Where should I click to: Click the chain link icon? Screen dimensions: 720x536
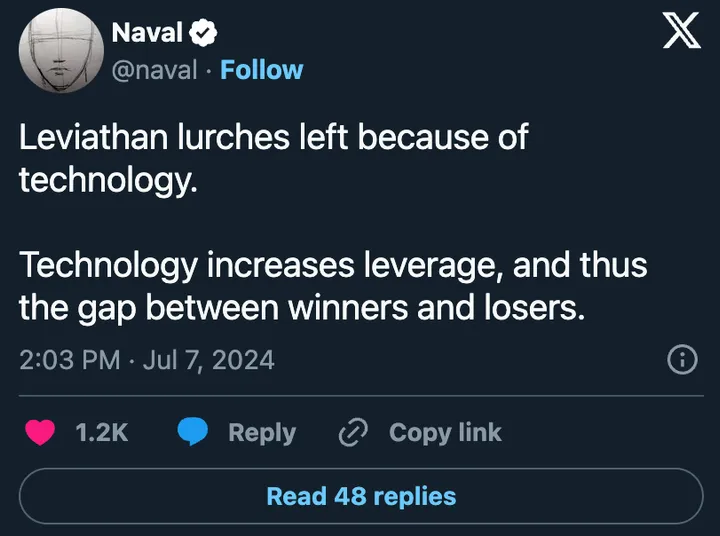(353, 432)
